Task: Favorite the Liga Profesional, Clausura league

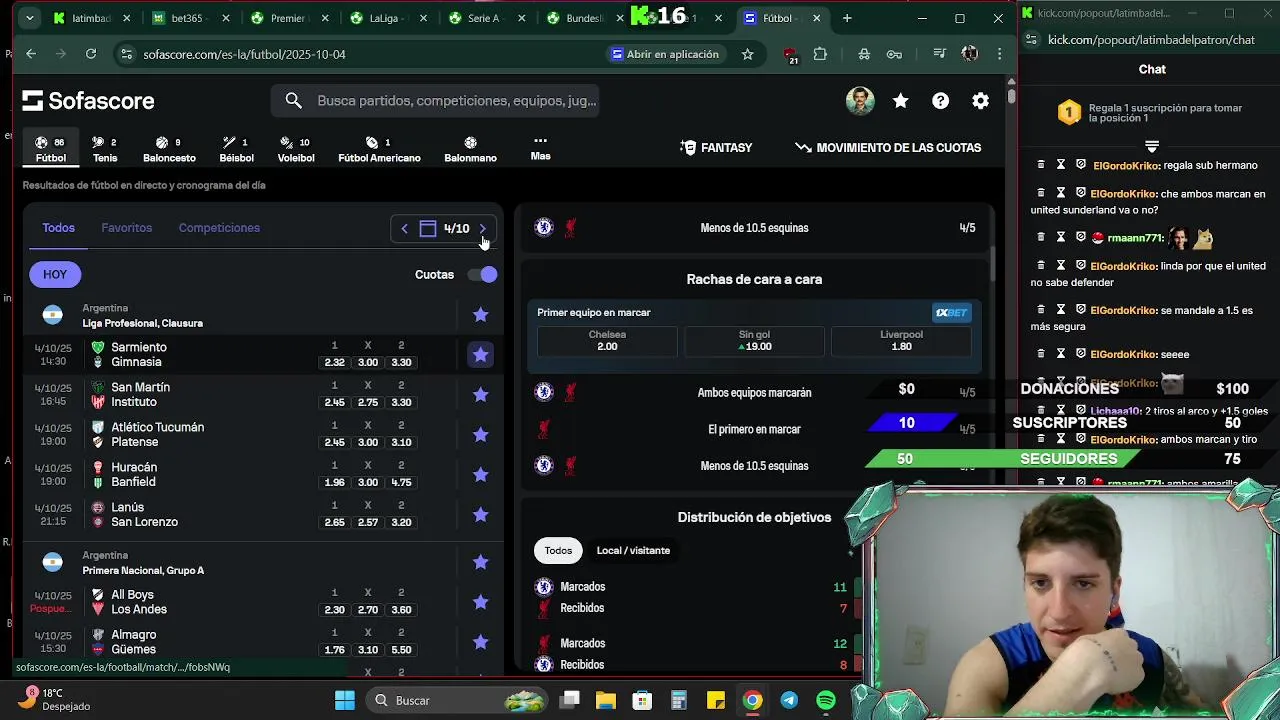Action: click(x=481, y=315)
